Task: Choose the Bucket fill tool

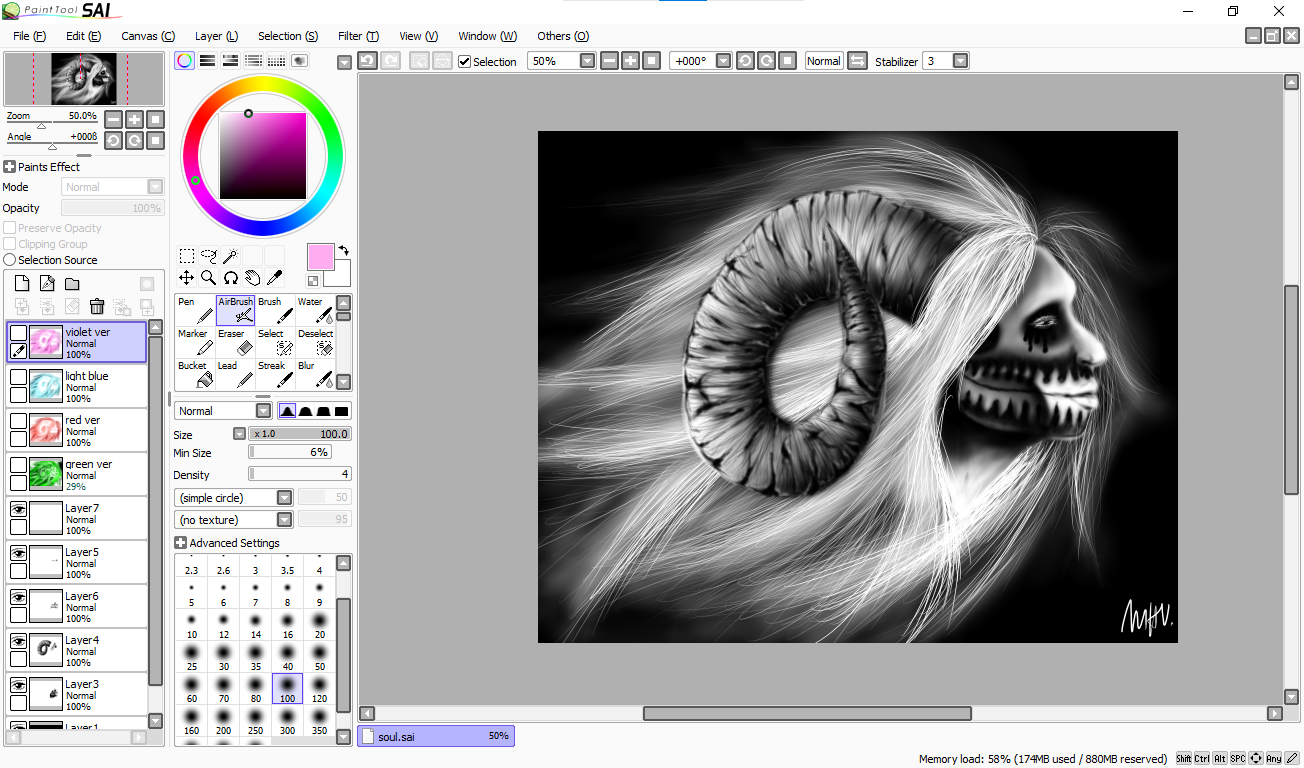Action: pyautogui.click(x=195, y=374)
